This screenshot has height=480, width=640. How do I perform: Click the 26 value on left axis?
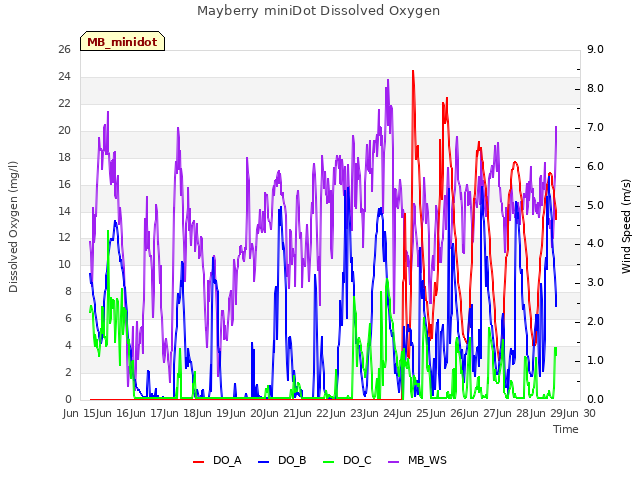click(x=64, y=49)
